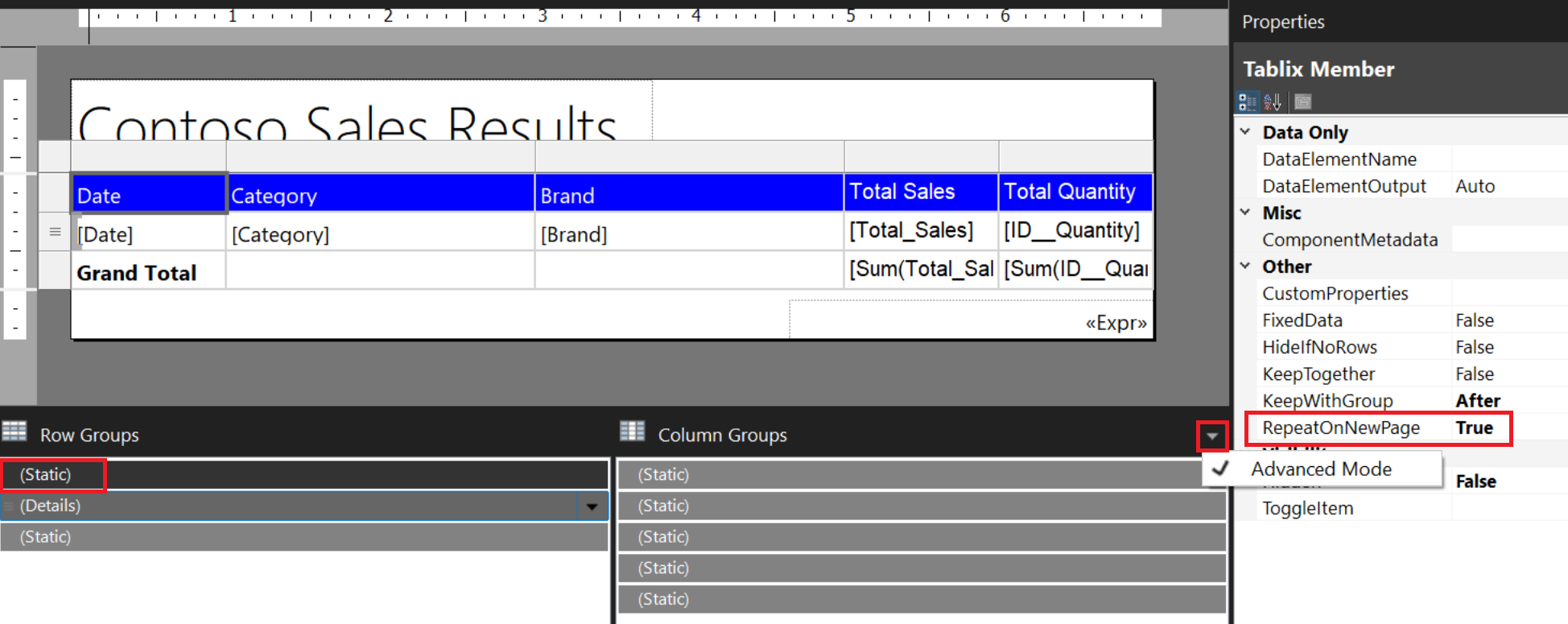Click the Auto value of DataElementOutput
This screenshot has height=624, width=1568.
tap(1475, 186)
